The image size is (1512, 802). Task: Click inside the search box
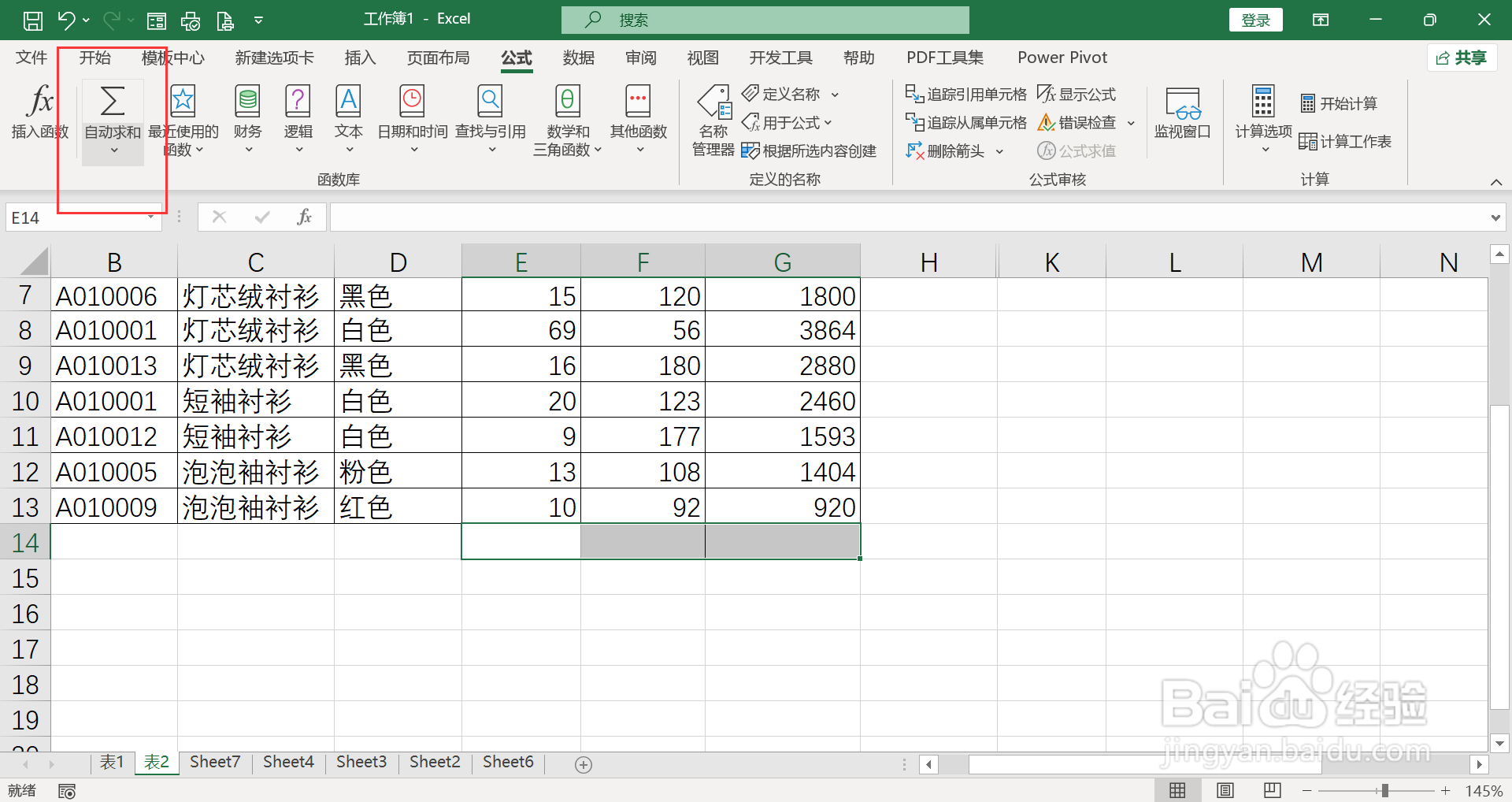[x=764, y=19]
